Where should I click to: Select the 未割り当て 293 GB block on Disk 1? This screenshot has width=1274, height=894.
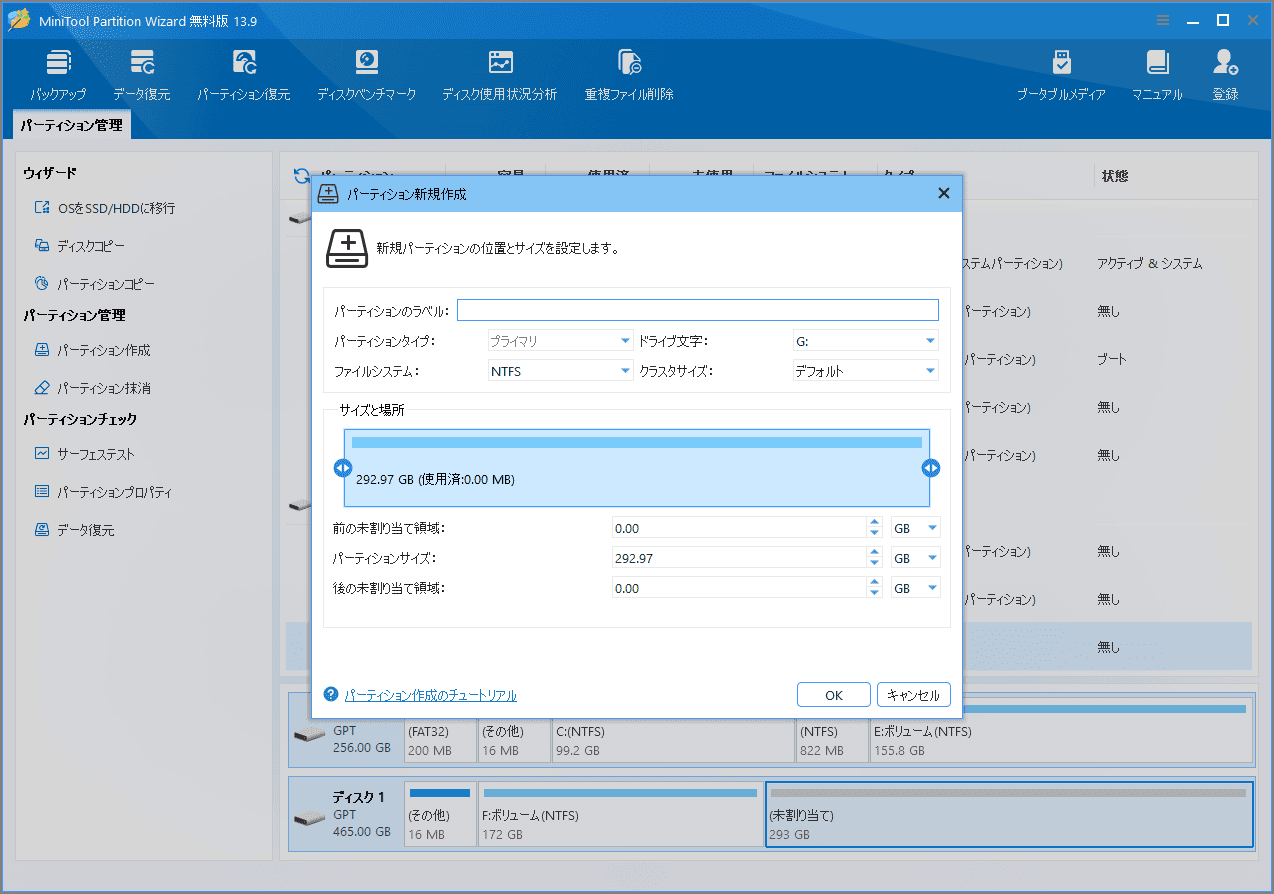click(x=1009, y=814)
